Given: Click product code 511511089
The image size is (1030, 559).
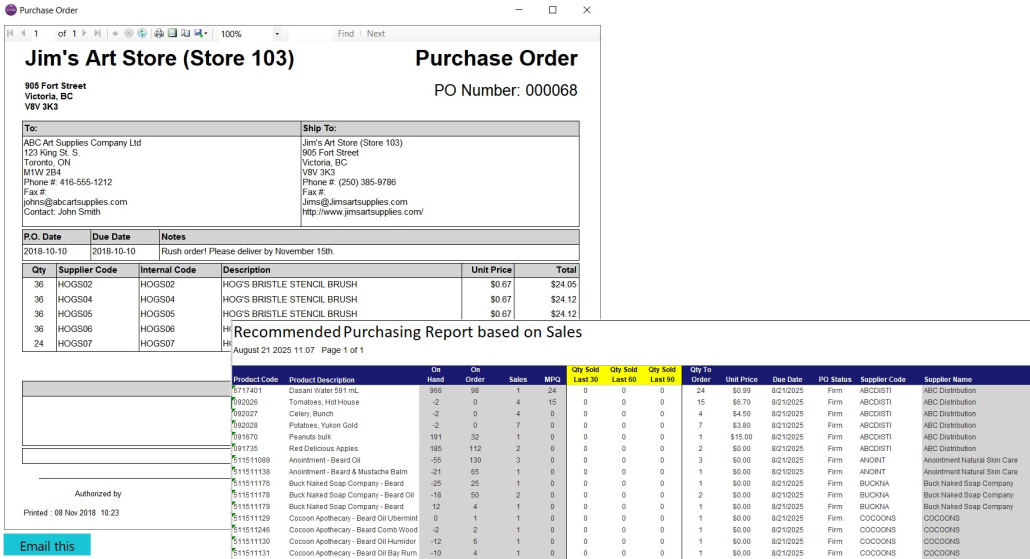Looking at the screenshot, I should (x=252, y=460).
